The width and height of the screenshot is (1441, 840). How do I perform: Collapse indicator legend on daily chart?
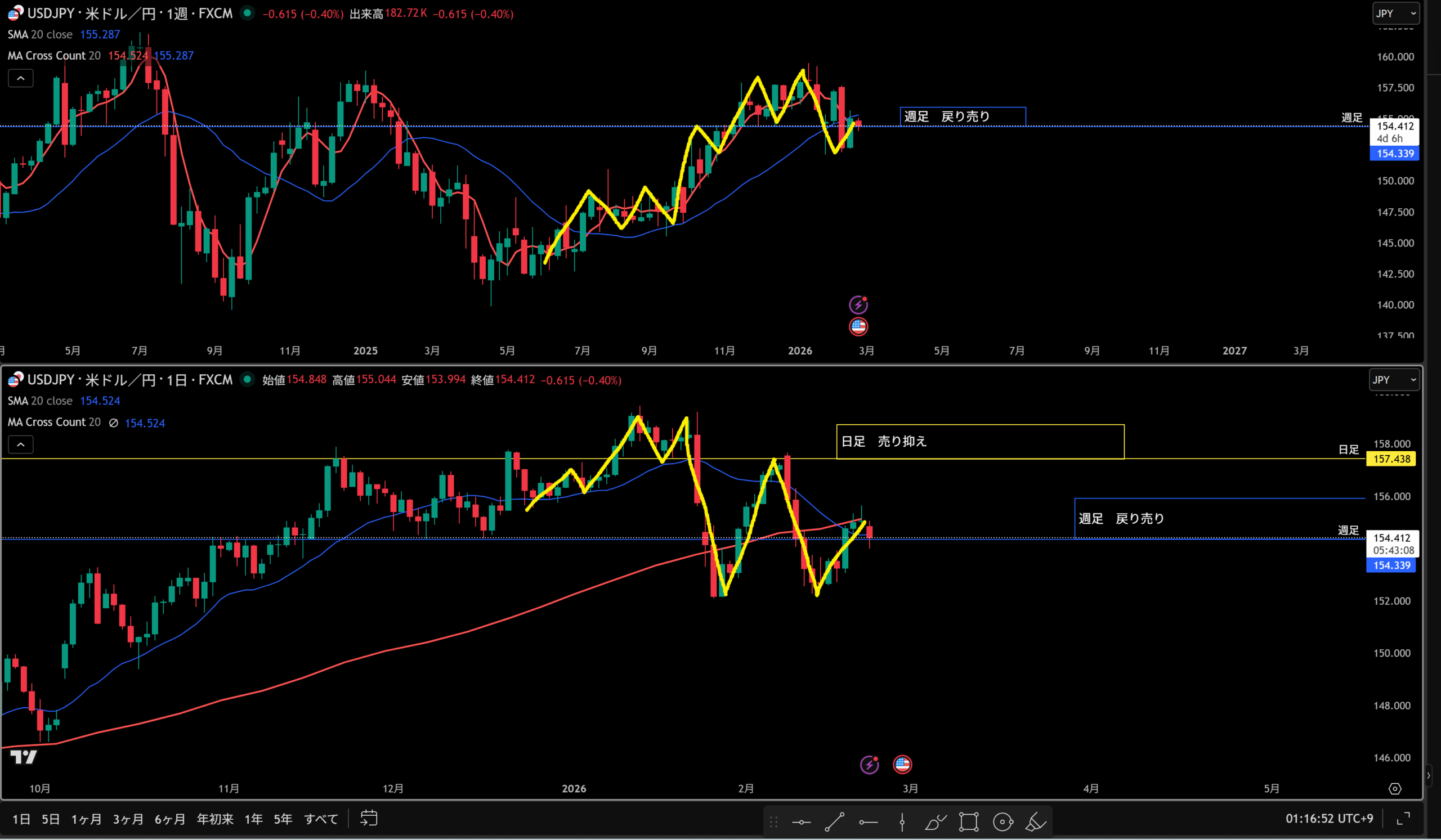point(21,444)
